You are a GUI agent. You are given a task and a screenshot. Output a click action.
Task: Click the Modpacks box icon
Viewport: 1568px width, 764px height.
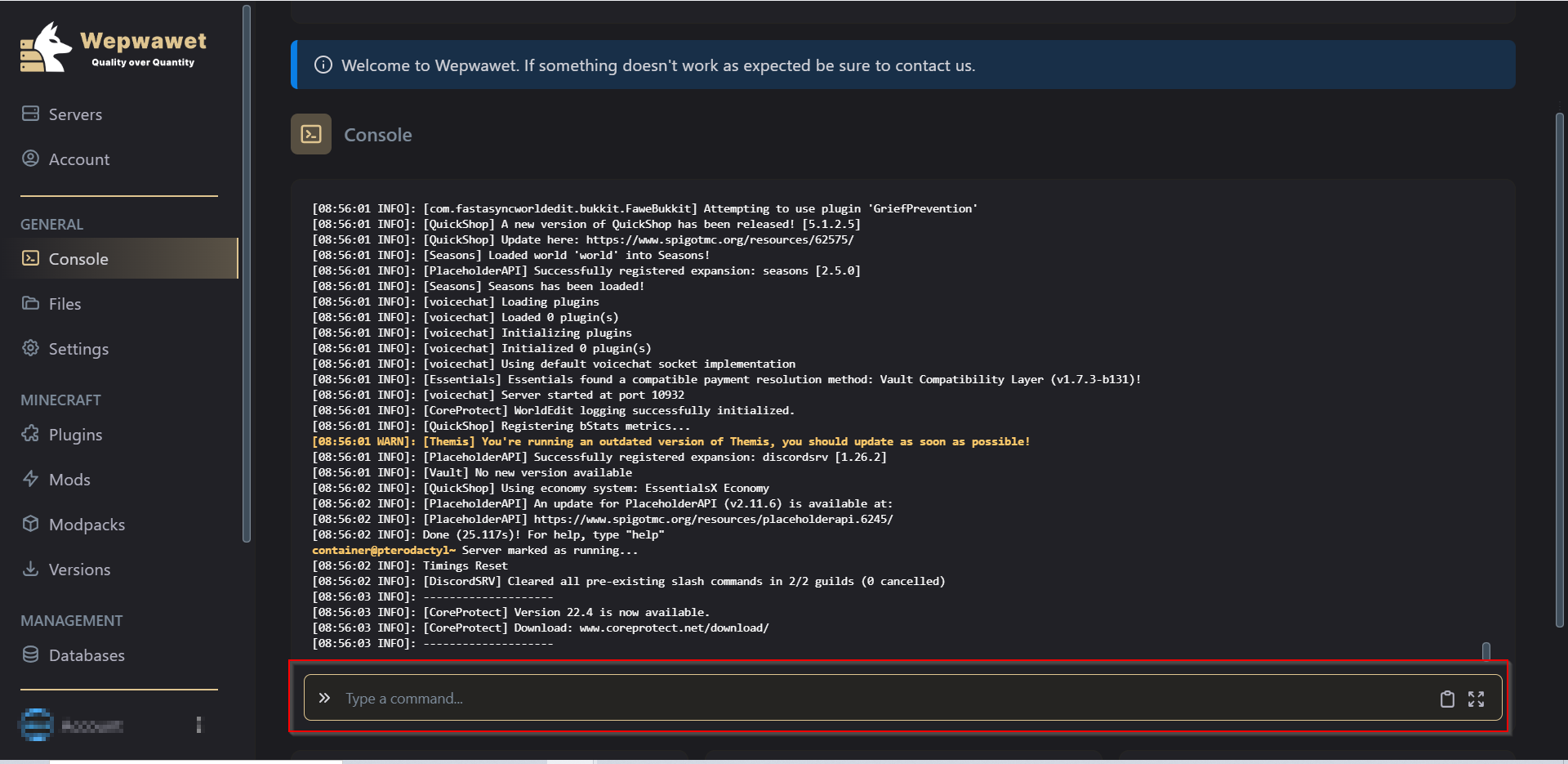click(x=30, y=524)
